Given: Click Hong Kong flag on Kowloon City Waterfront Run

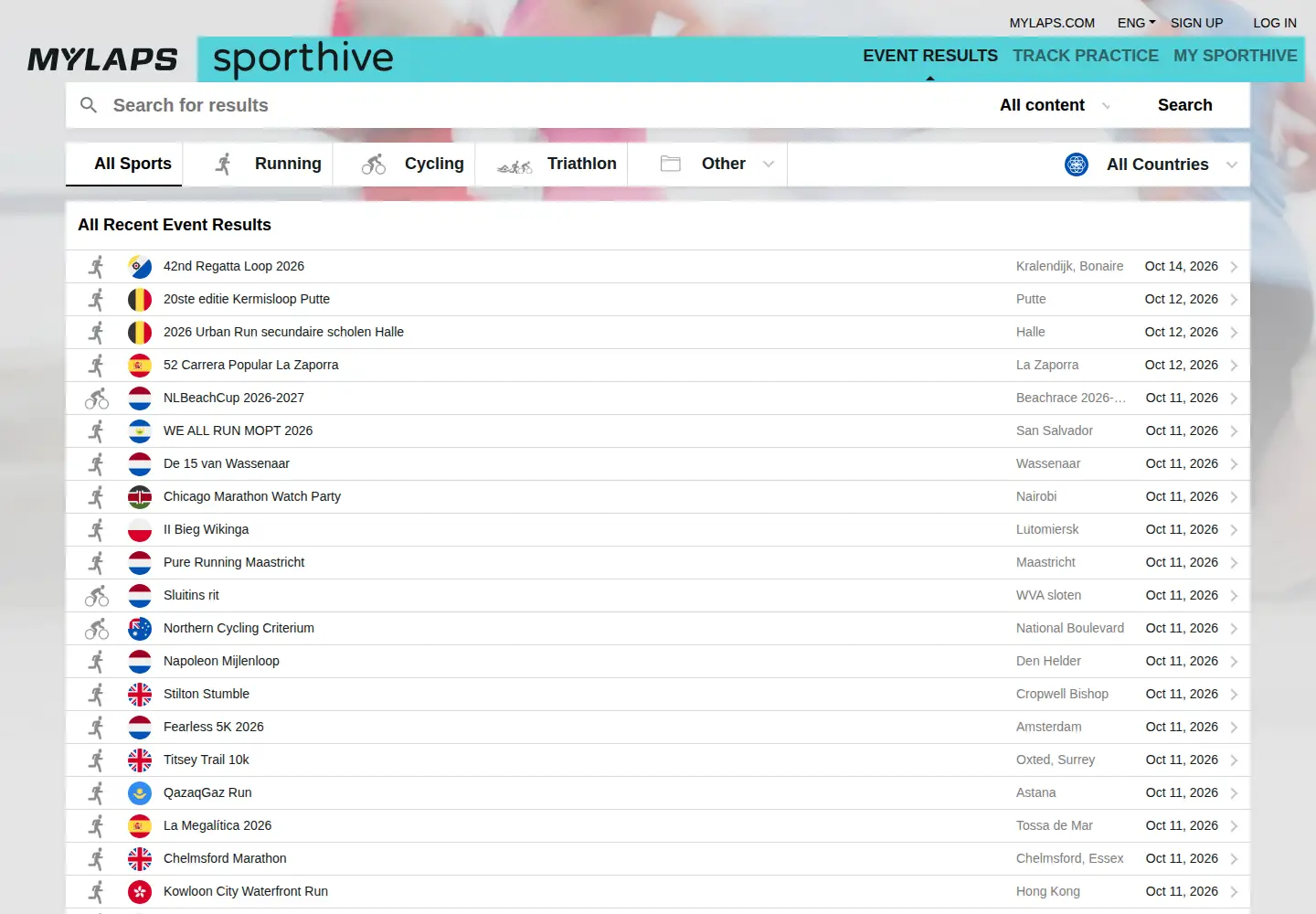Looking at the screenshot, I should click(x=140, y=892).
